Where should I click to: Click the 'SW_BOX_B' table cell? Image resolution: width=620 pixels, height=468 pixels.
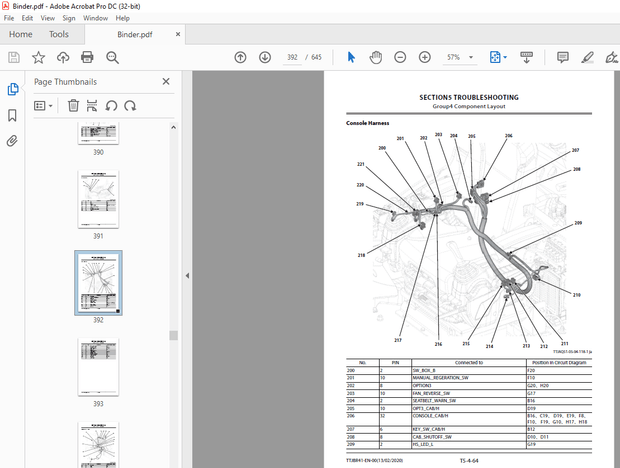[469, 370]
